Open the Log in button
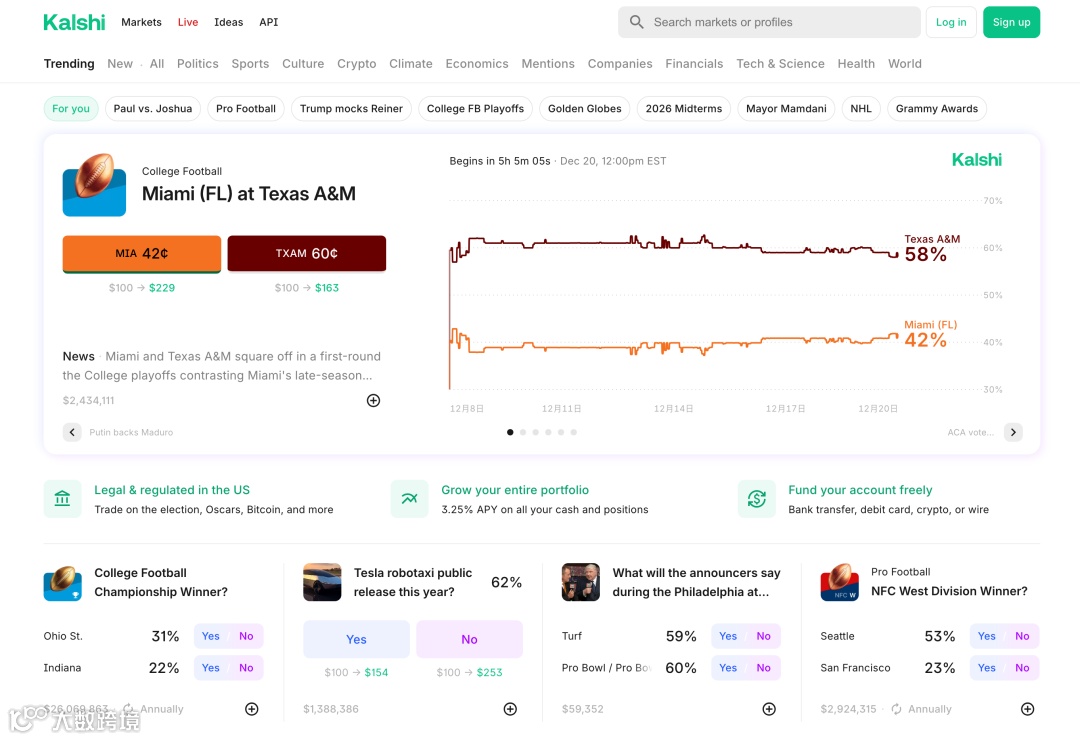The width and height of the screenshot is (1080, 740). [x=951, y=22]
